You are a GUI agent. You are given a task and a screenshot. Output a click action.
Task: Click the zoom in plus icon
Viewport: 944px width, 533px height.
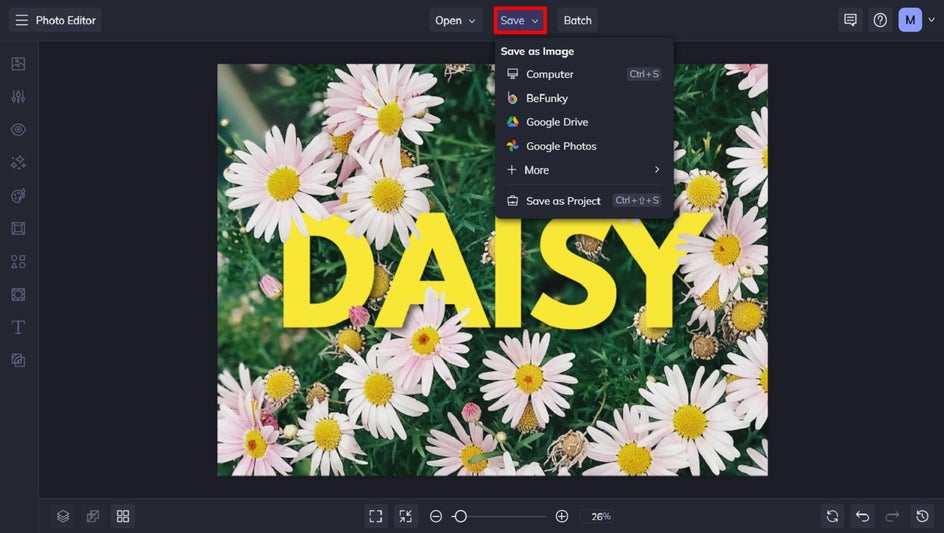562,516
